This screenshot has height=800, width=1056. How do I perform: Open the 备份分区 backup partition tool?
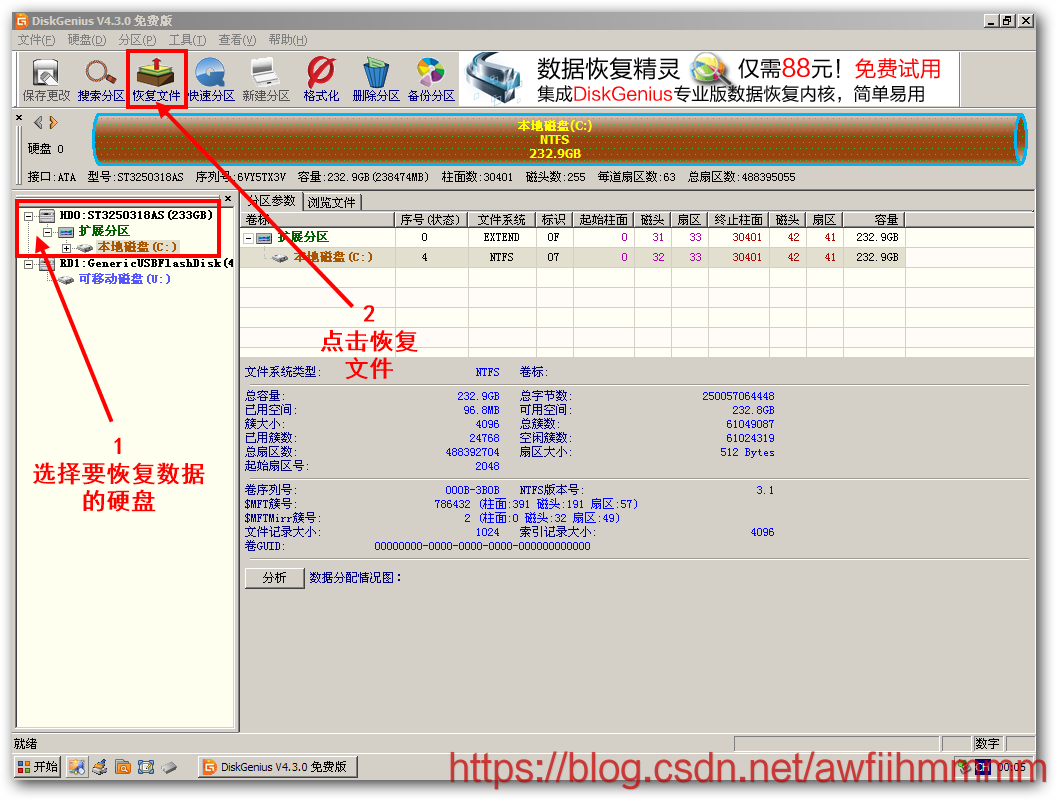(431, 79)
